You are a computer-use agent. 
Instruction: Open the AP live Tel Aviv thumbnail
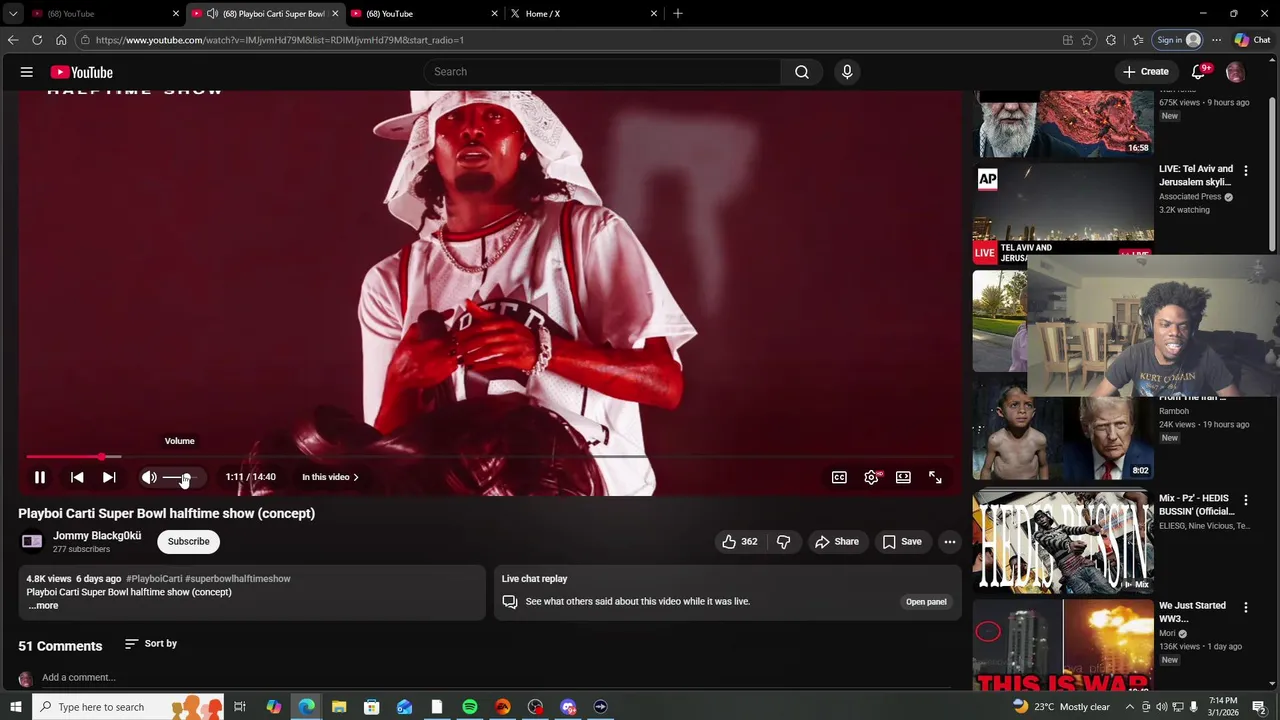tap(1063, 213)
